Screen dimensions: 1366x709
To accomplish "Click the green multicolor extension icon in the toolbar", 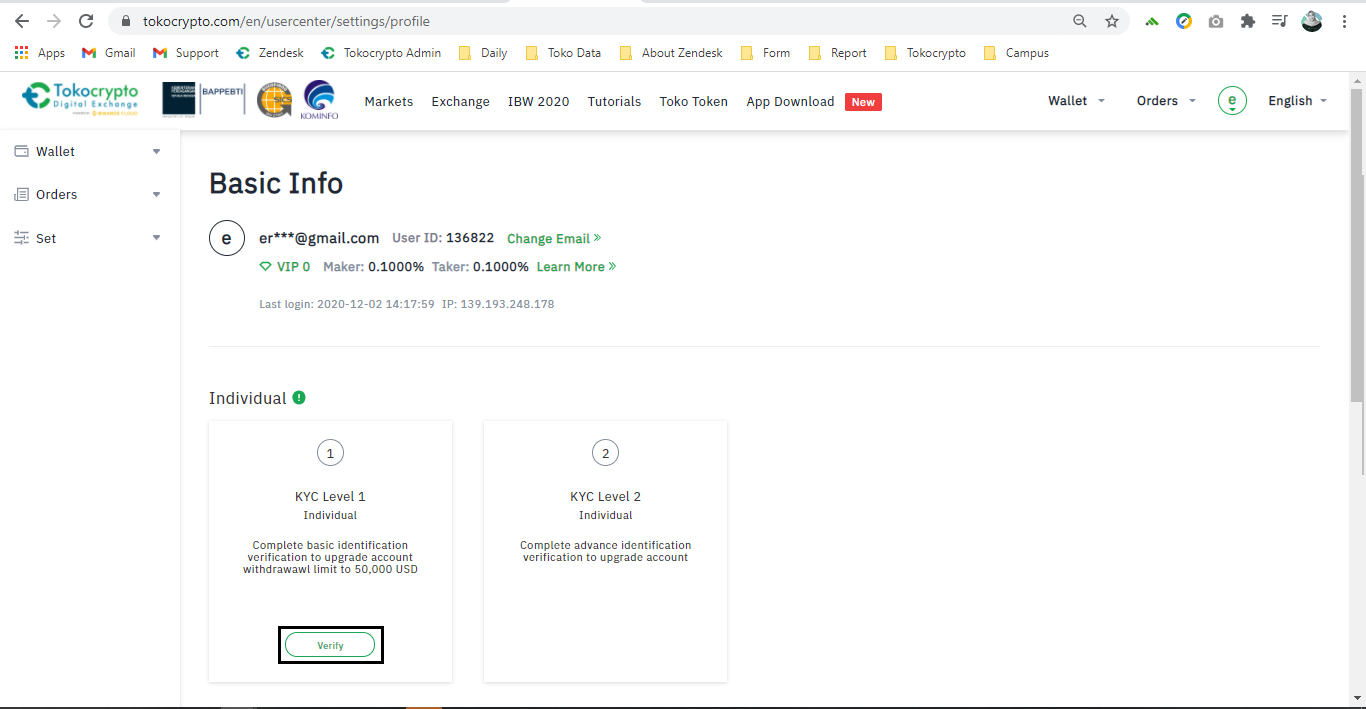I will point(1152,21).
